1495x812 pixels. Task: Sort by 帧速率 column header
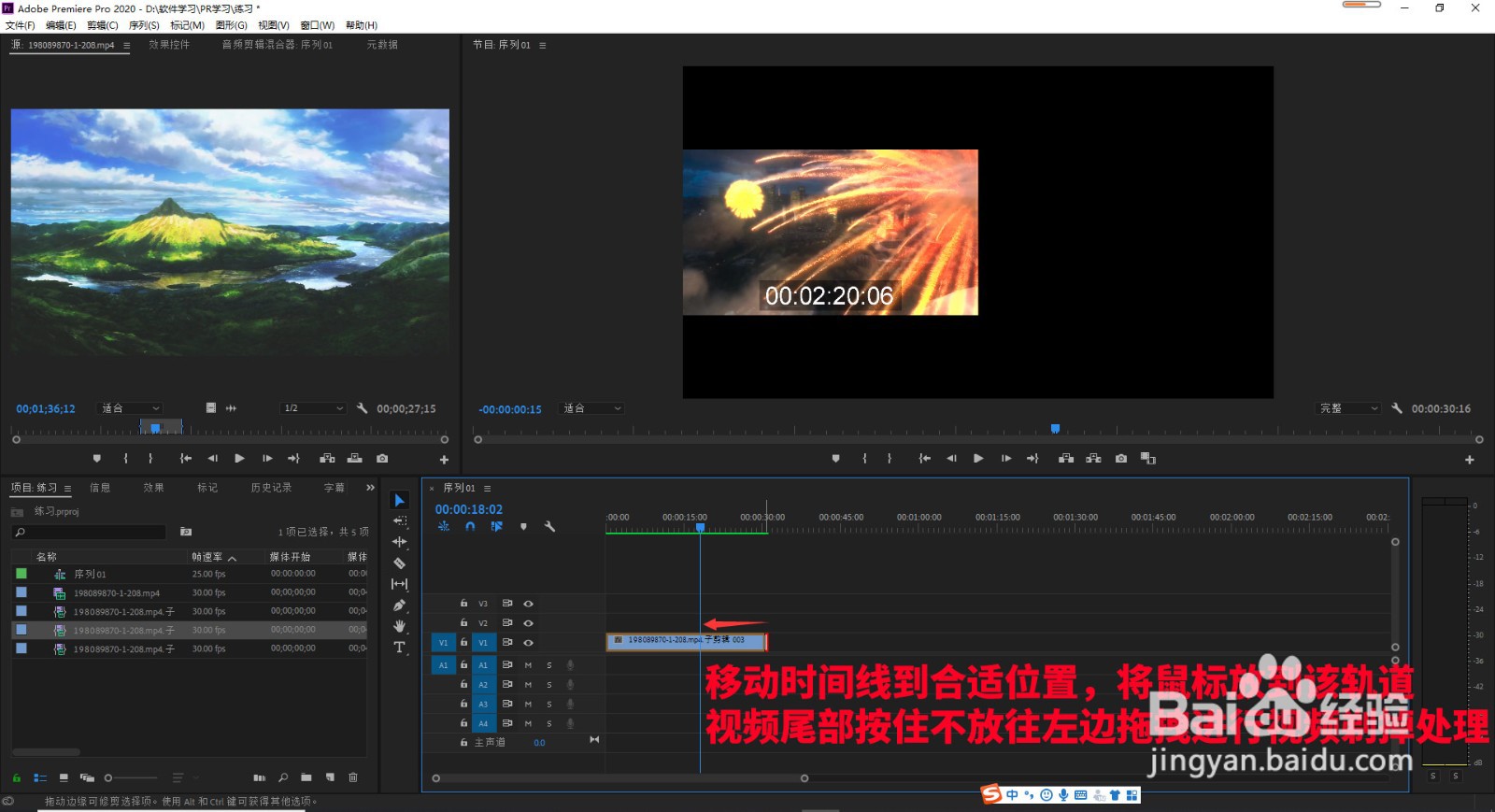point(207,557)
